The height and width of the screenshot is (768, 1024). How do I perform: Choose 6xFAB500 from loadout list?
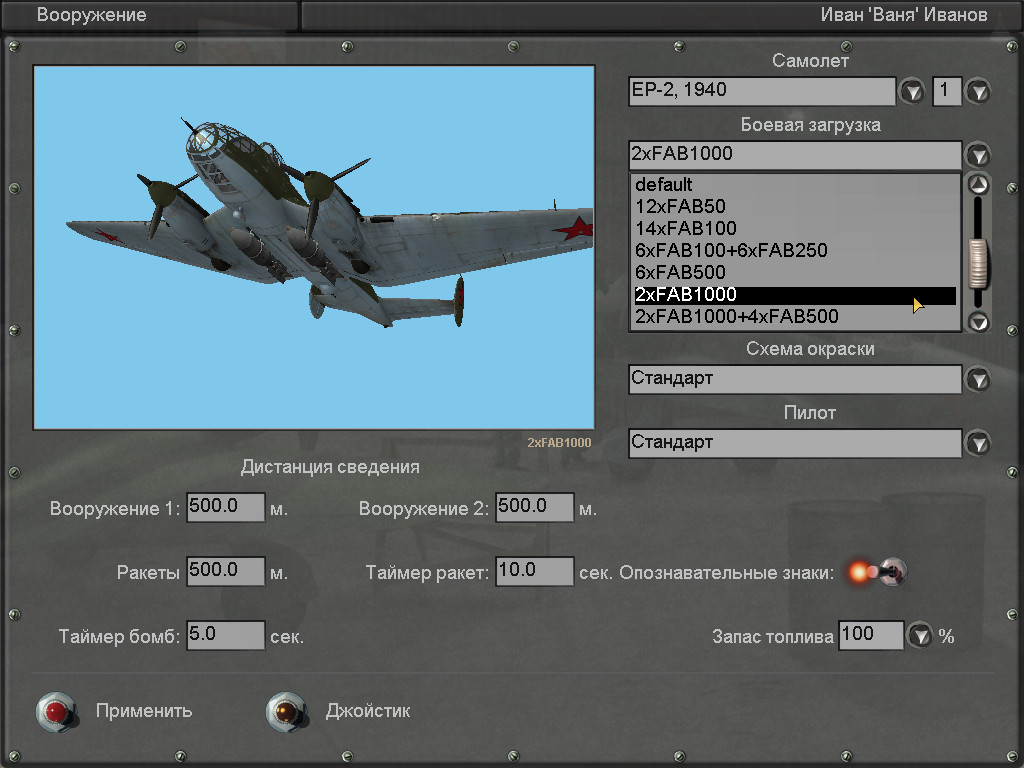[680, 273]
